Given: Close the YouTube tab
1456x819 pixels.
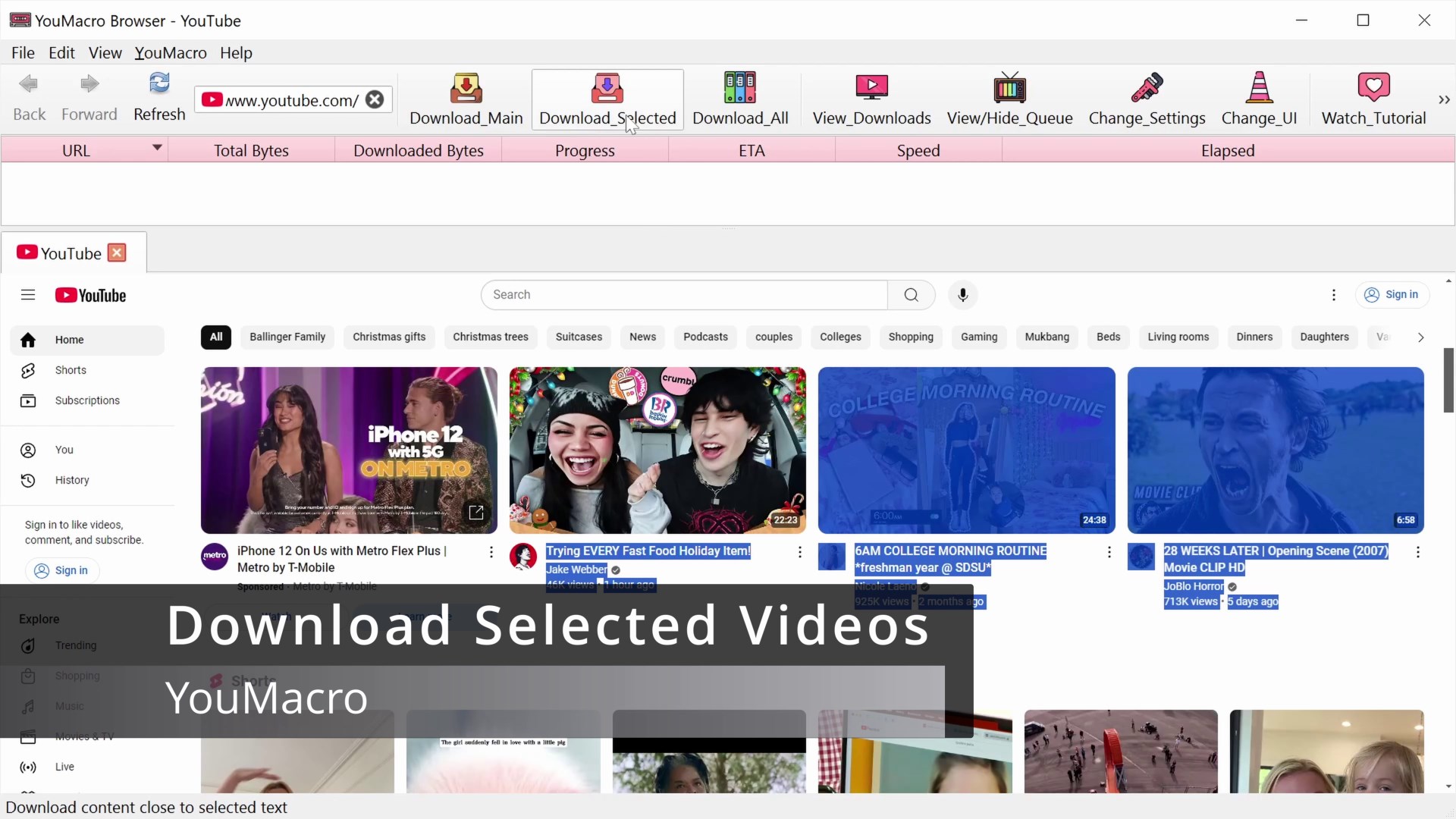Looking at the screenshot, I should click(118, 252).
